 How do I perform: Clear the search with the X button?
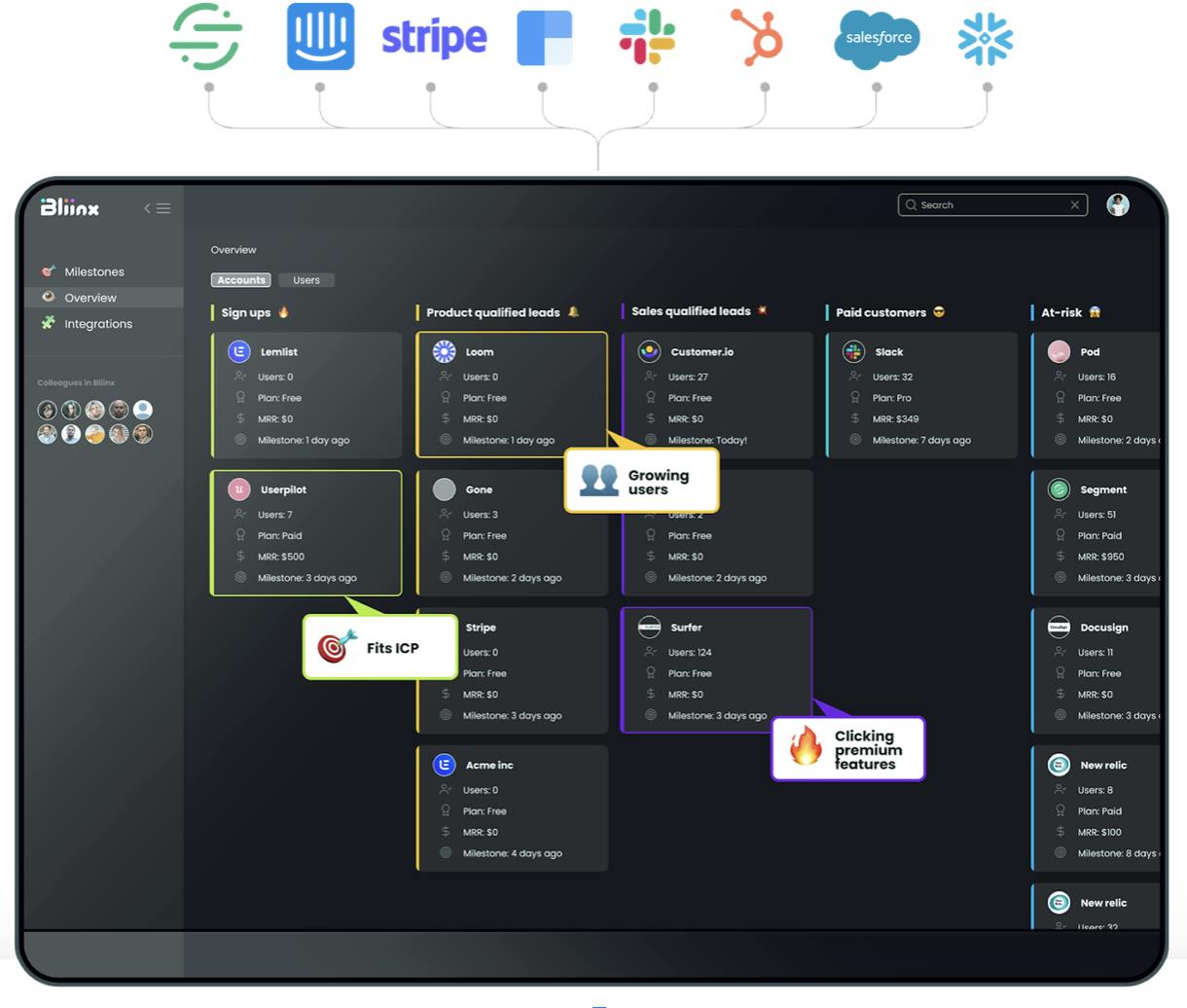[x=1074, y=205]
